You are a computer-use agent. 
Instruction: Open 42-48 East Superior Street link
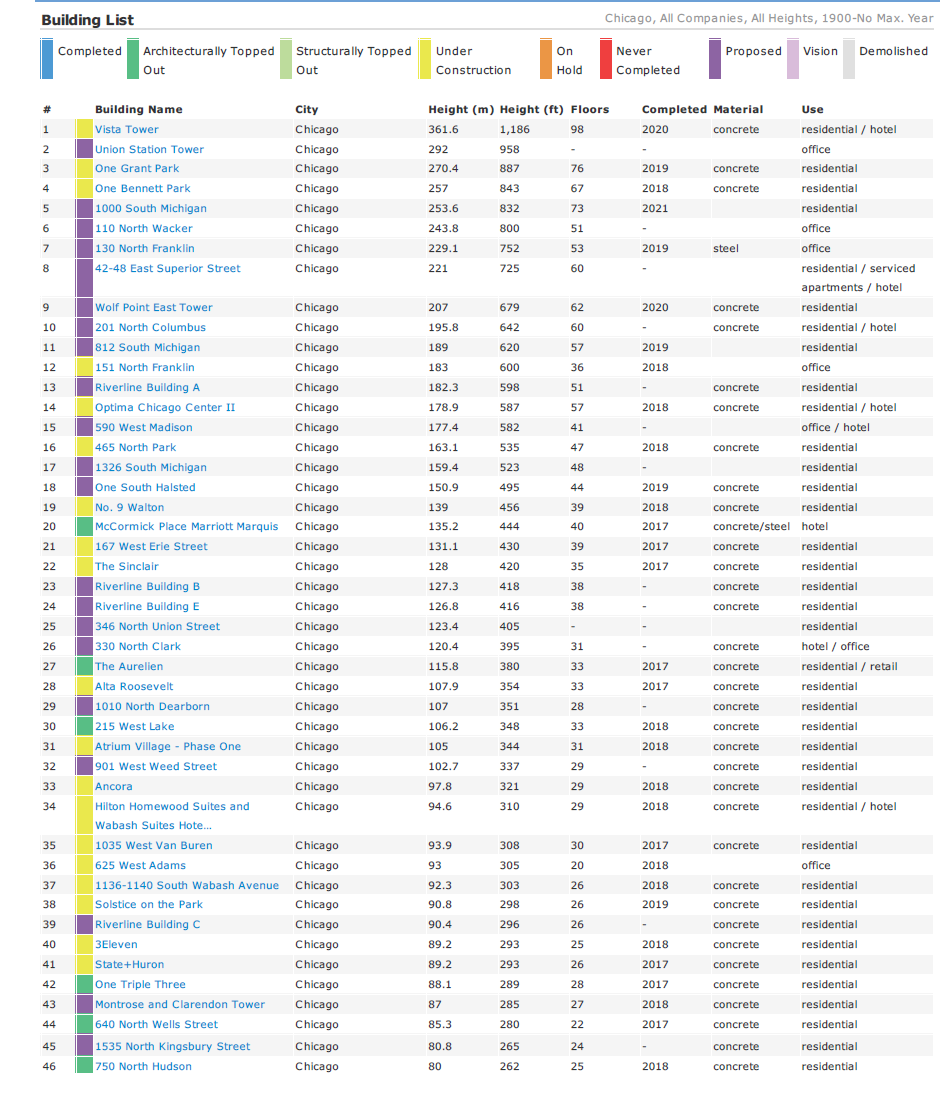click(167, 268)
